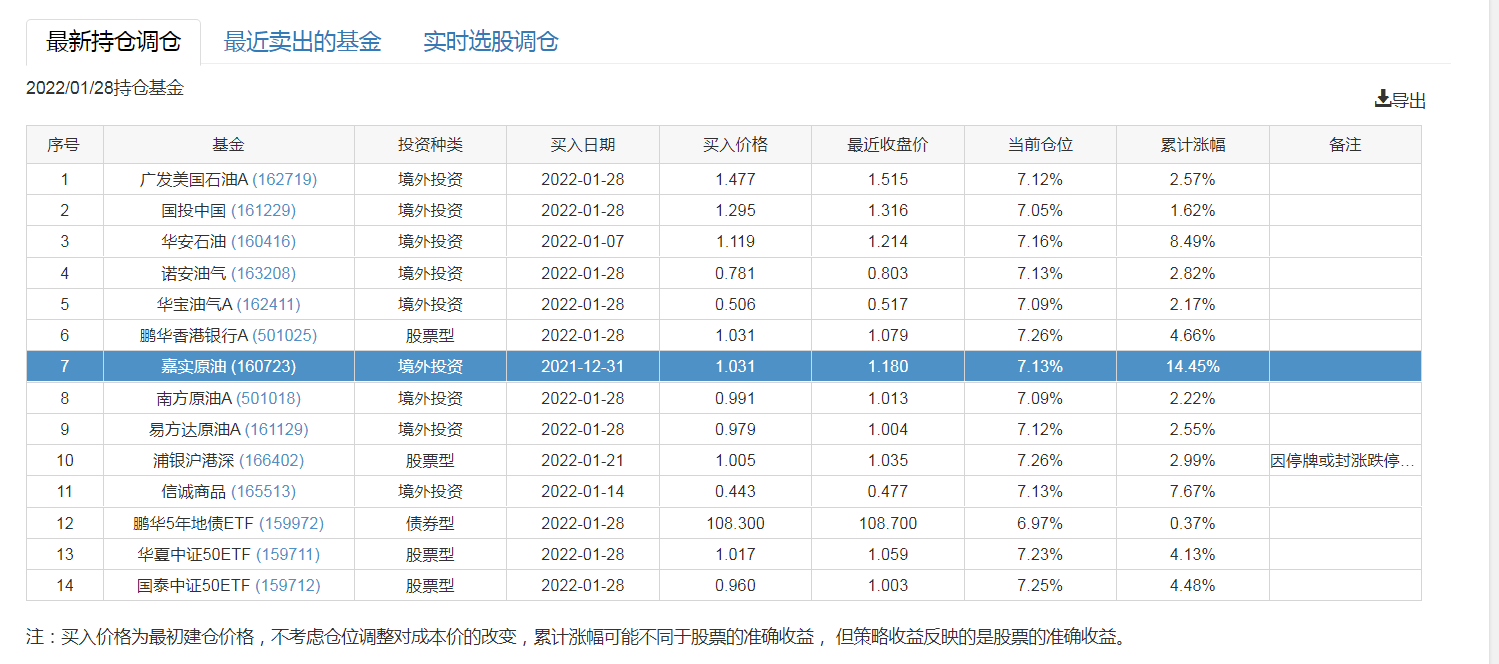
Task: Open fund link 鹏华5年地债ETF (159972)
Action: point(229,524)
